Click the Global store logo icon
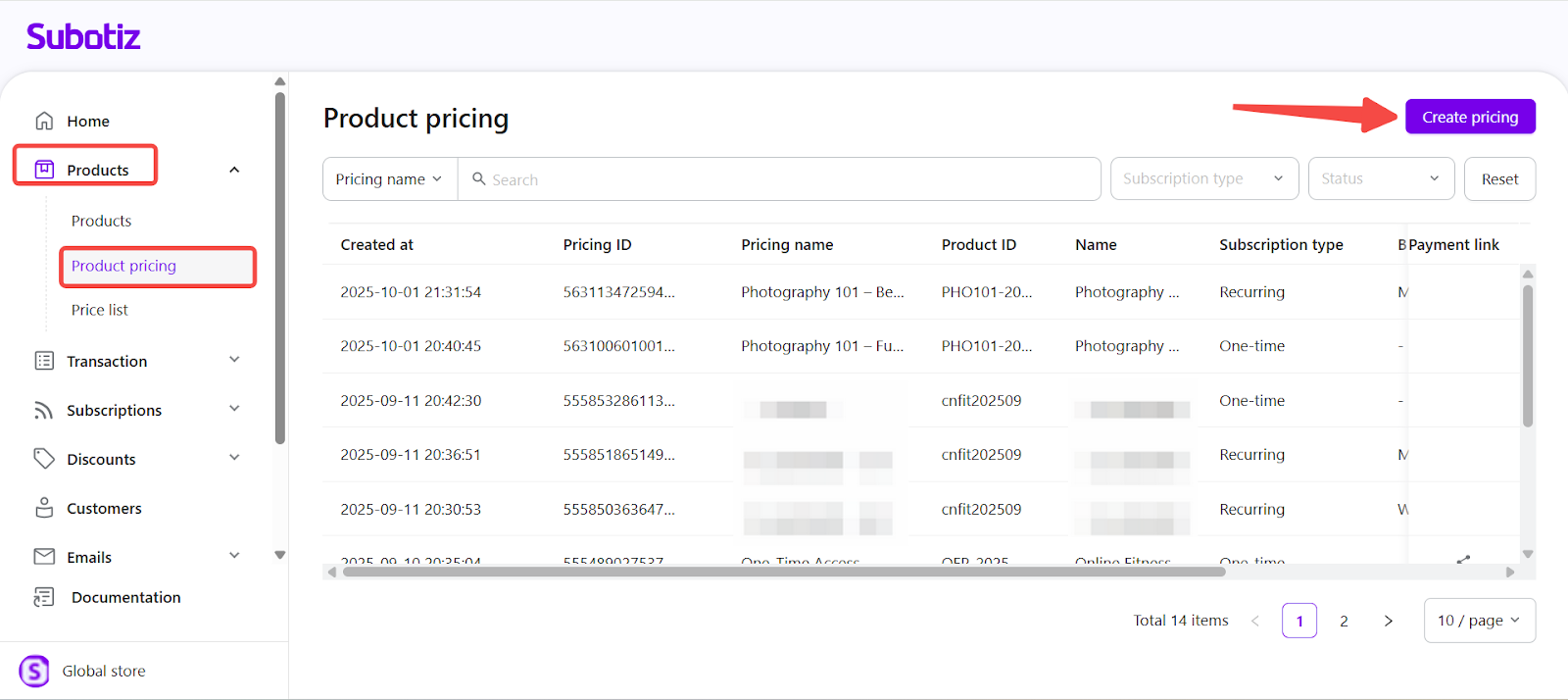This screenshot has height=700, width=1568. (34, 672)
